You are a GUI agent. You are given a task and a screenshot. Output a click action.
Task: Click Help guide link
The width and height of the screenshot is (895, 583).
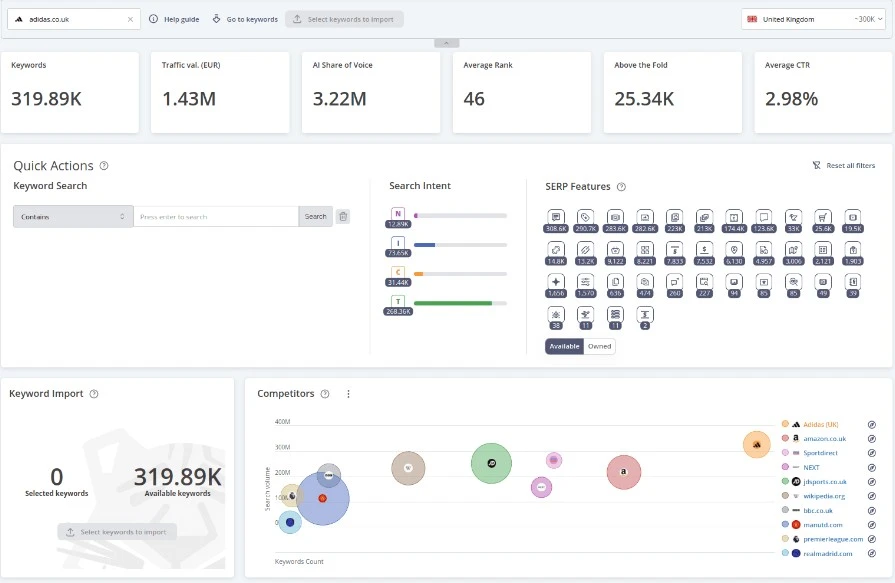pyautogui.click(x=174, y=19)
